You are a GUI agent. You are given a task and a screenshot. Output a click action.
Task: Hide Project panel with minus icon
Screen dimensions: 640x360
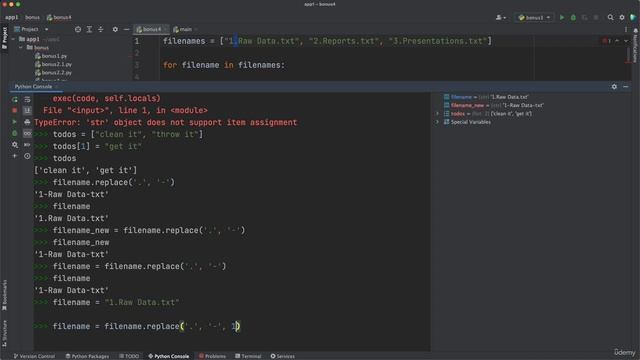(x=127, y=29)
